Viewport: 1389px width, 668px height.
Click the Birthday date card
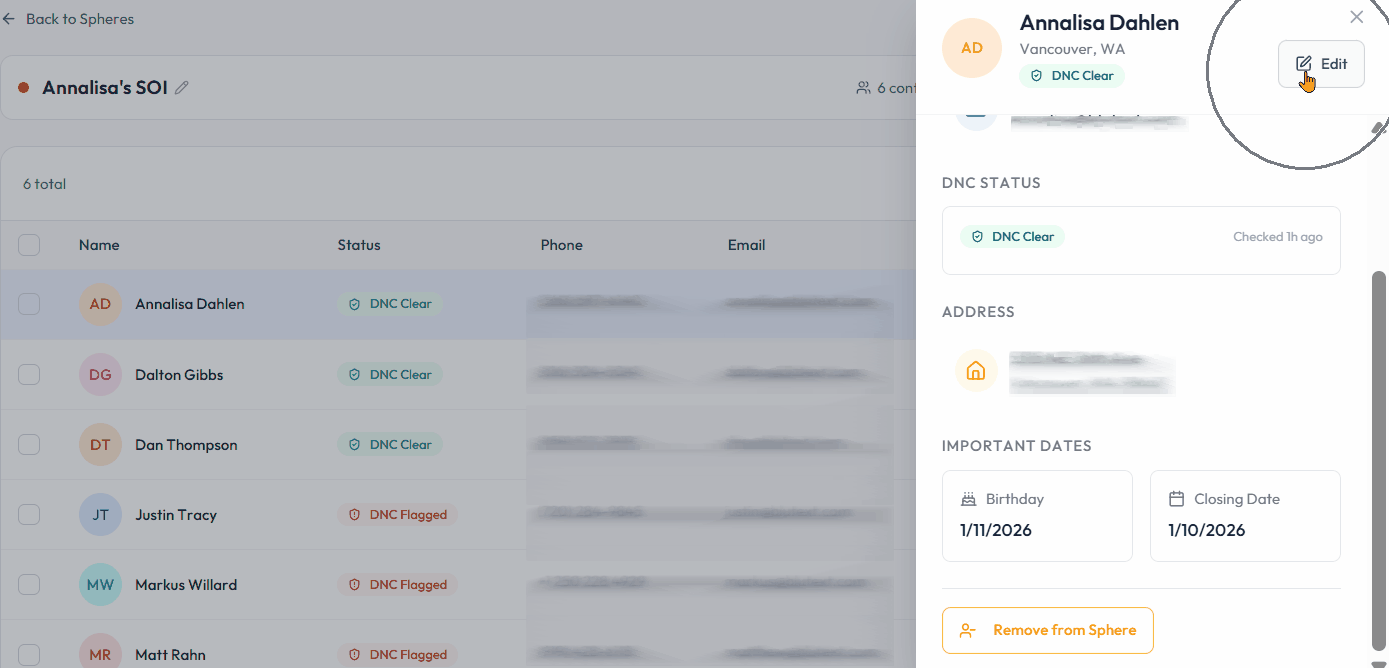point(1036,516)
